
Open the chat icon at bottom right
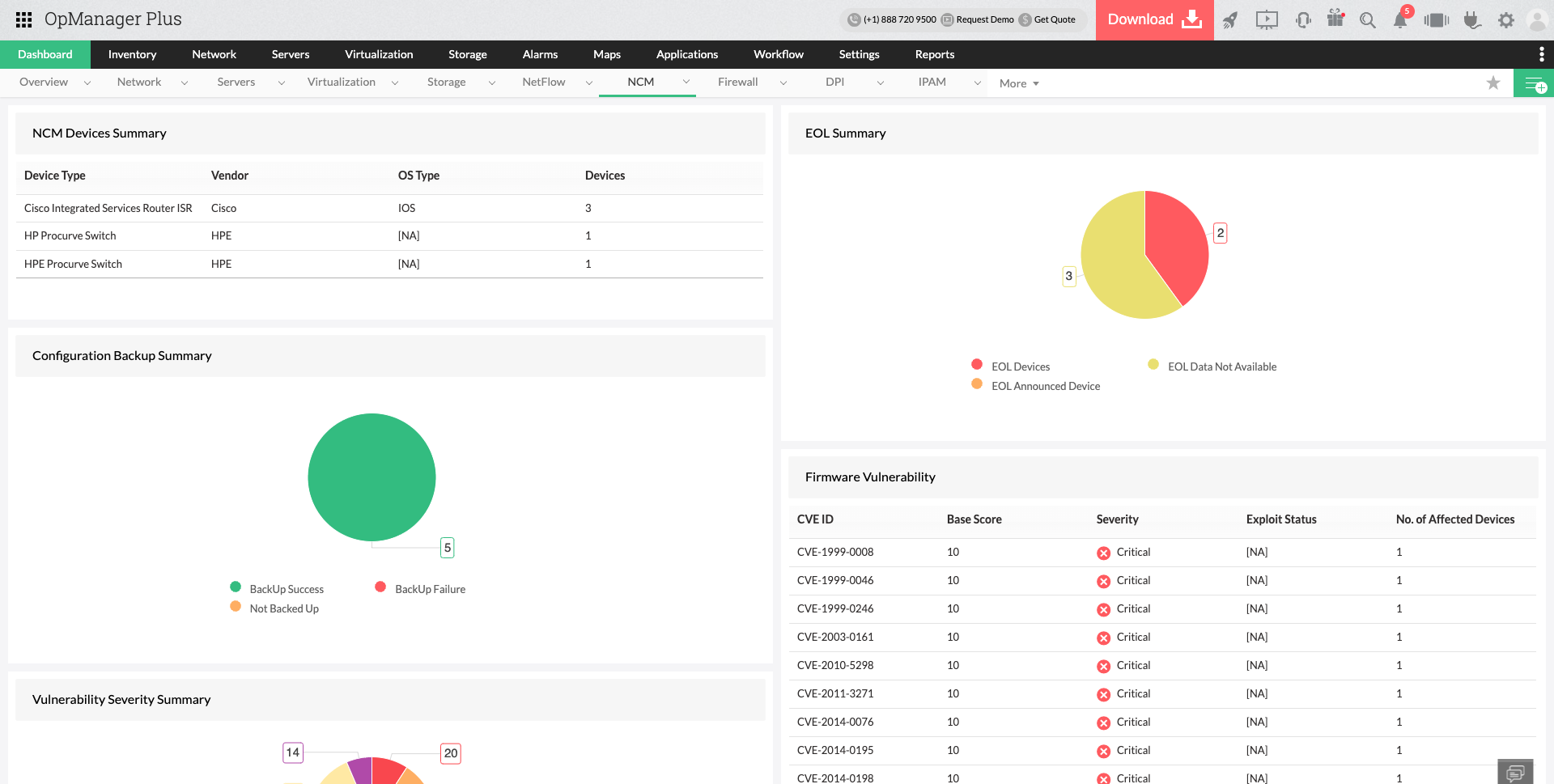(x=1515, y=772)
